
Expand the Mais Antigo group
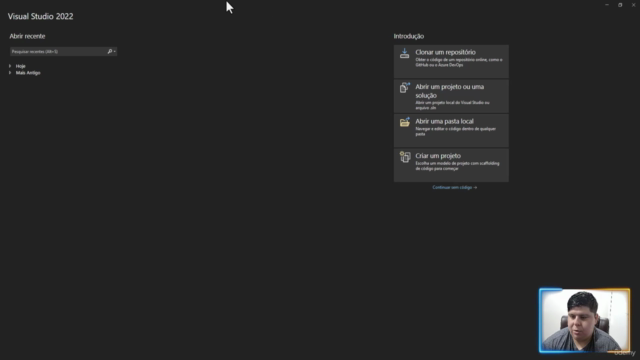click(10, 73)
